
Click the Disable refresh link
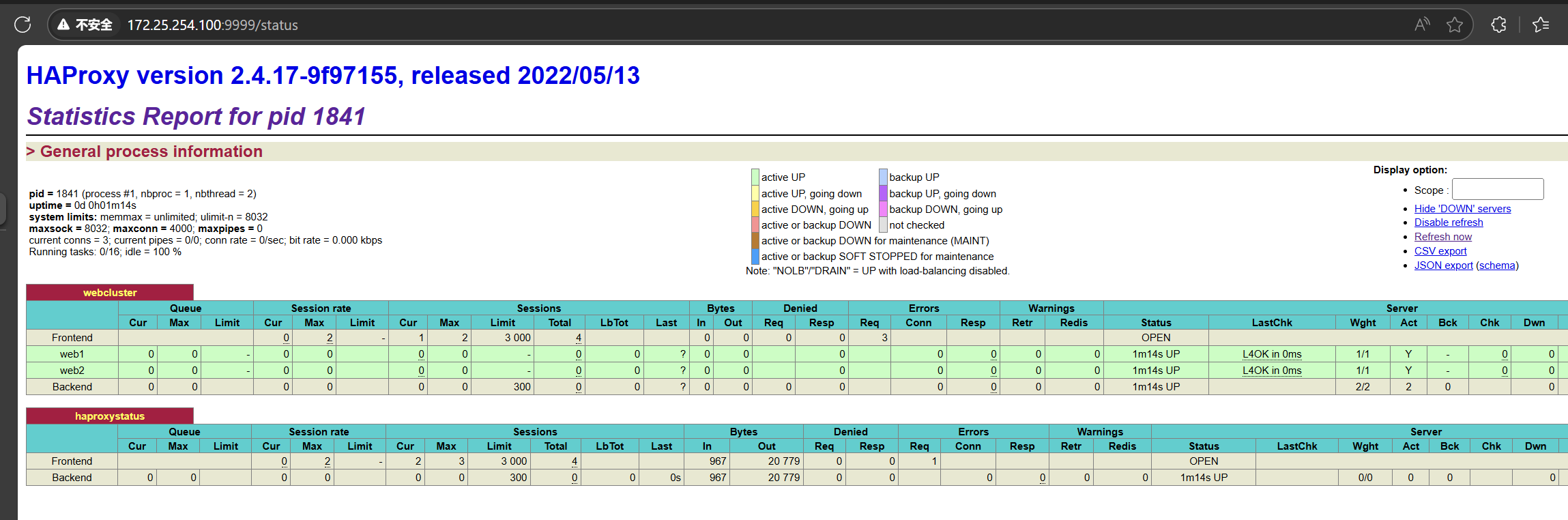[1449, 222]
